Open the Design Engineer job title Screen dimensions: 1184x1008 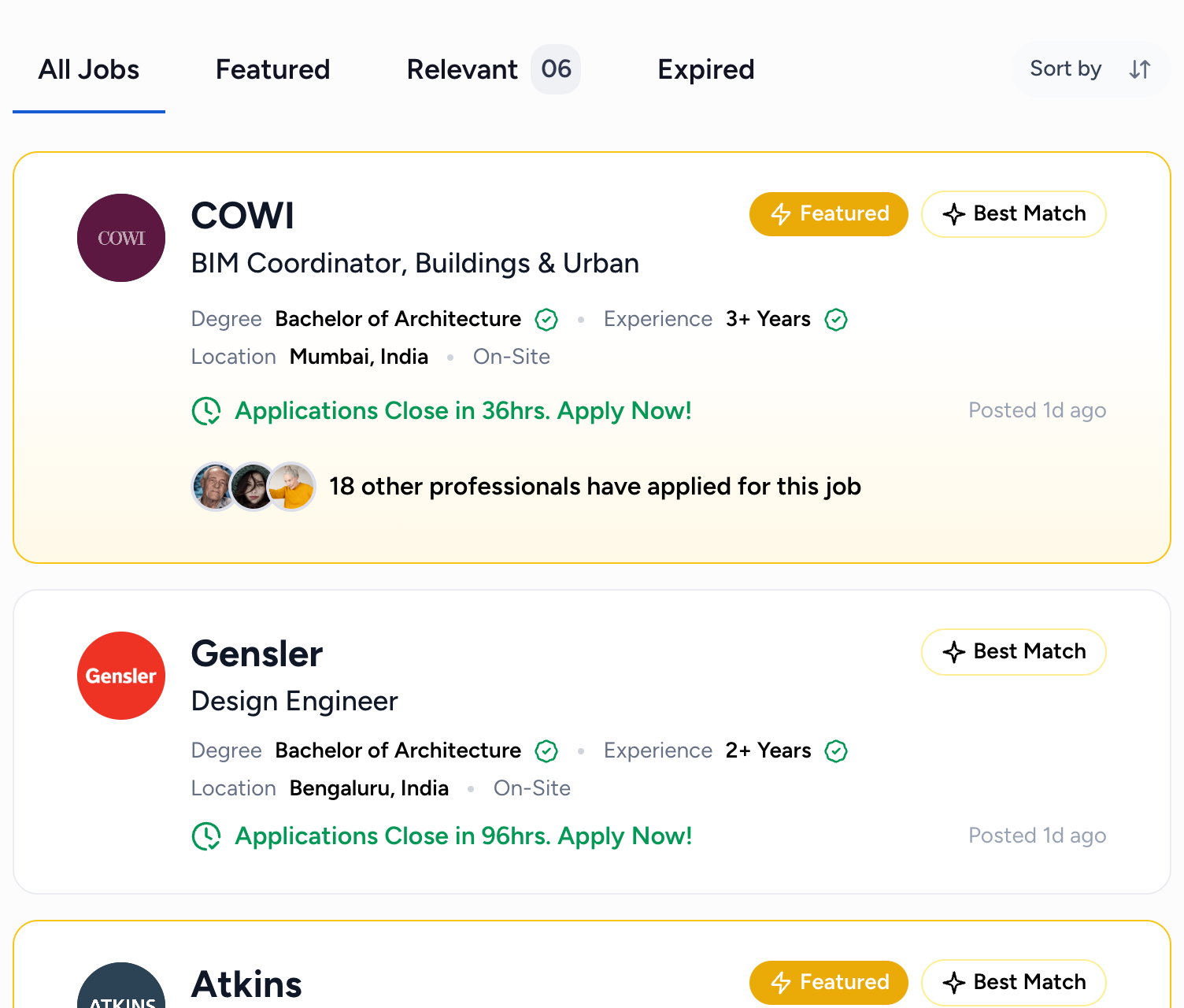click(x=294, y=701)
